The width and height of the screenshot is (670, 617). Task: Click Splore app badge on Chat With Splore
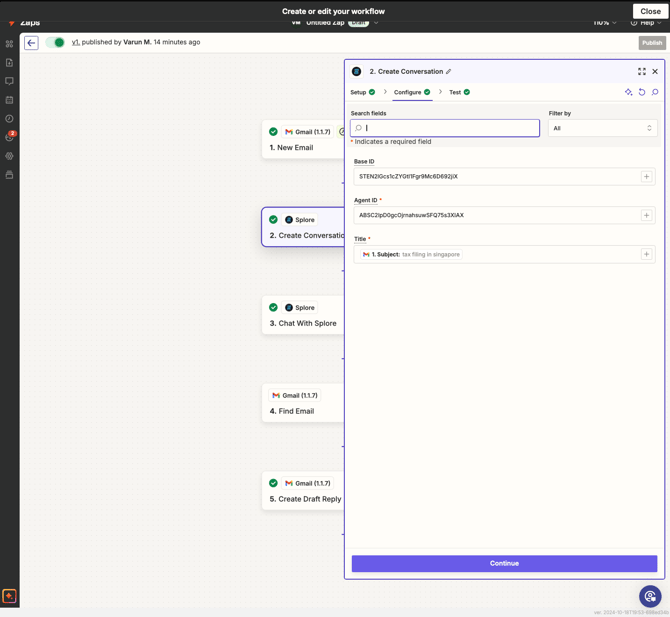(300, 308)
